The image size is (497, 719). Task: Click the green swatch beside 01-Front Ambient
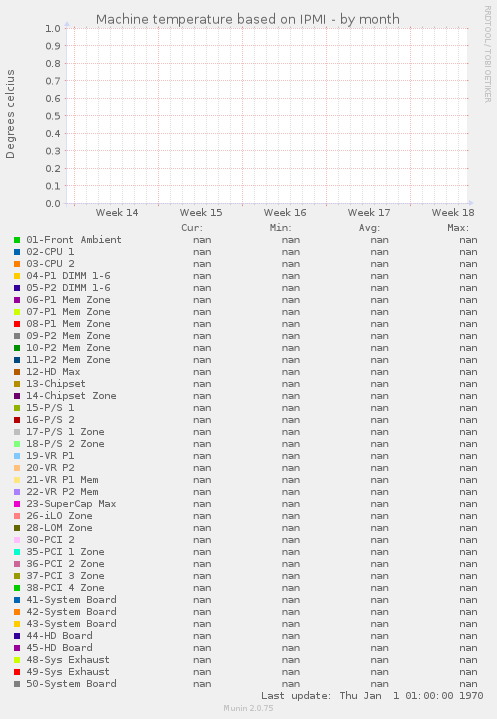point(17,240)
